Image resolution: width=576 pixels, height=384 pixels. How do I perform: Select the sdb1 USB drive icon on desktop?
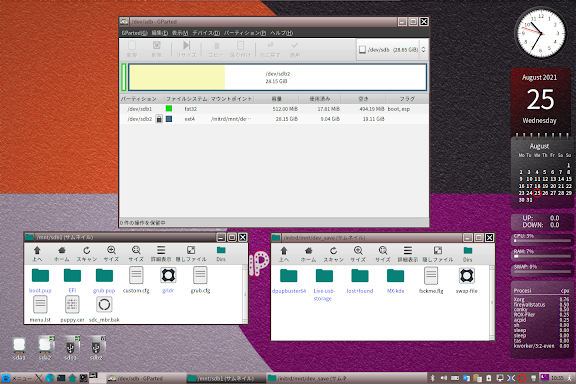tap(70, 346)
